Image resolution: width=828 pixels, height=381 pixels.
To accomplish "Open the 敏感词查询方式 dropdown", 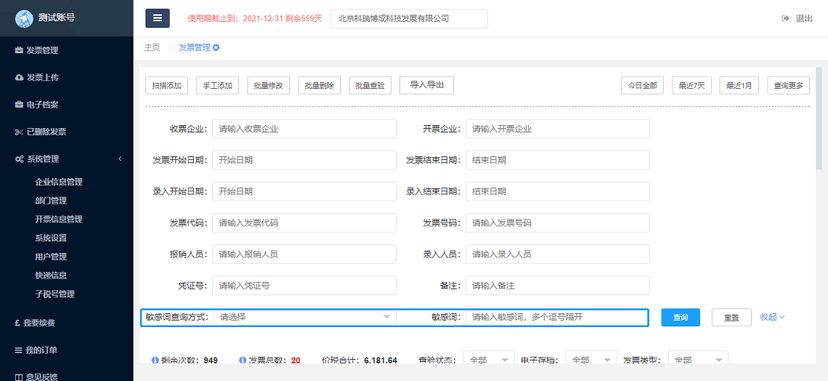I will (x=305, y=317).
